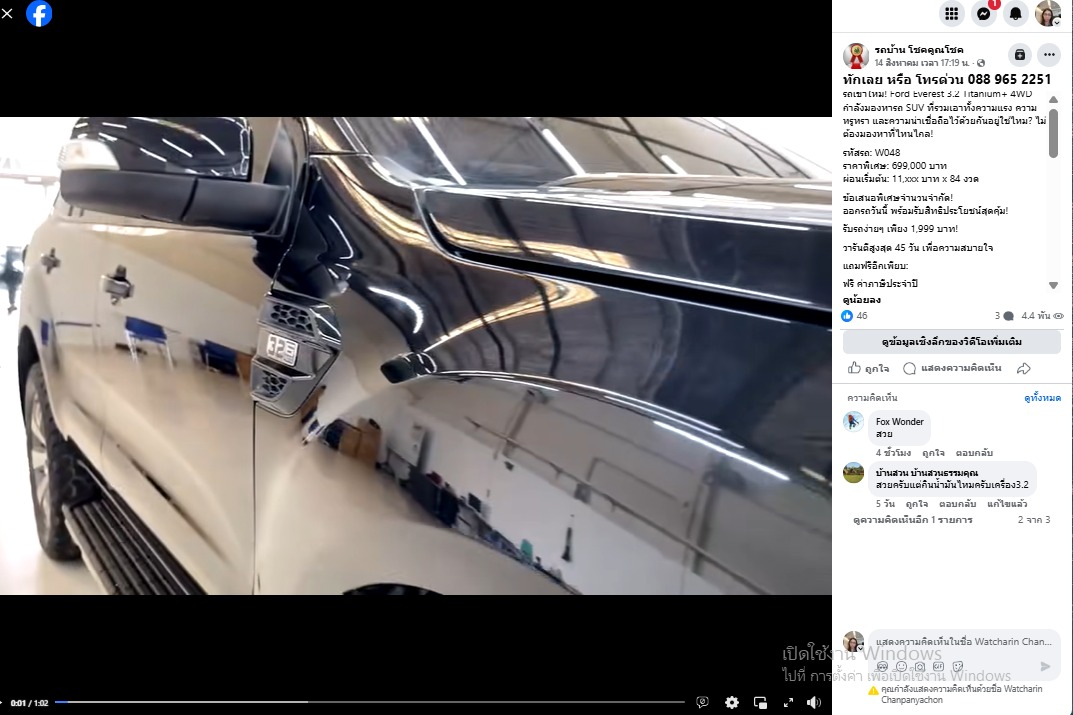1073x715 pixels.
Task: Open the emoji picker in the comment box
Action: coord(901,666)
